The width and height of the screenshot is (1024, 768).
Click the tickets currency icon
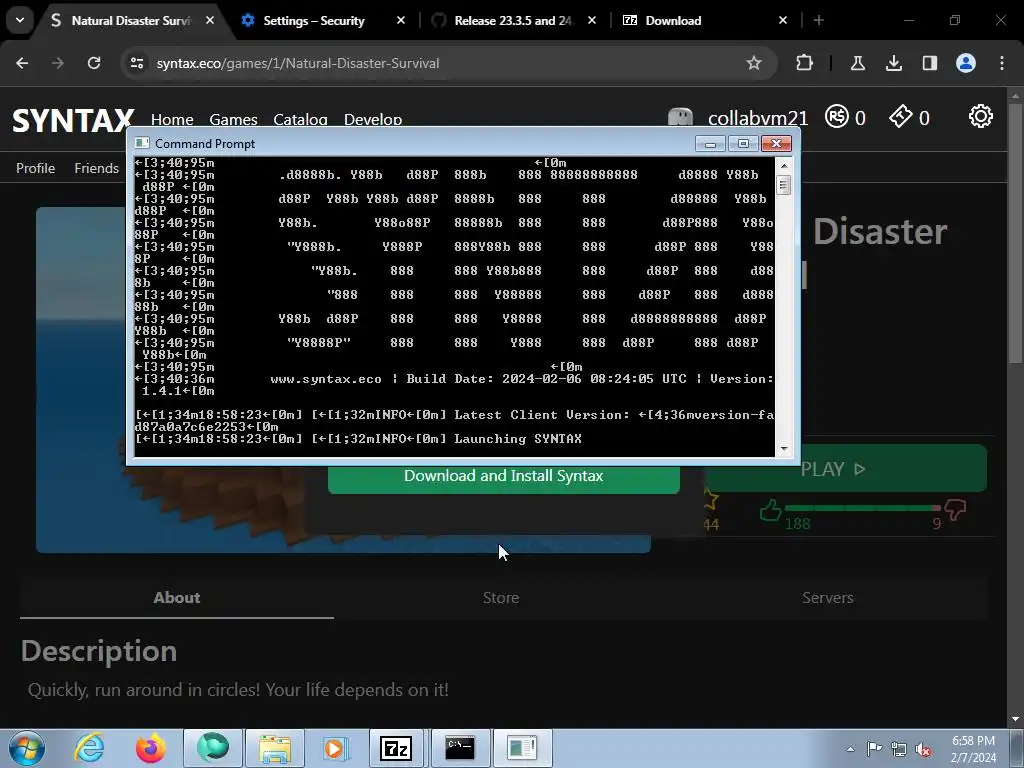[901, 116]
